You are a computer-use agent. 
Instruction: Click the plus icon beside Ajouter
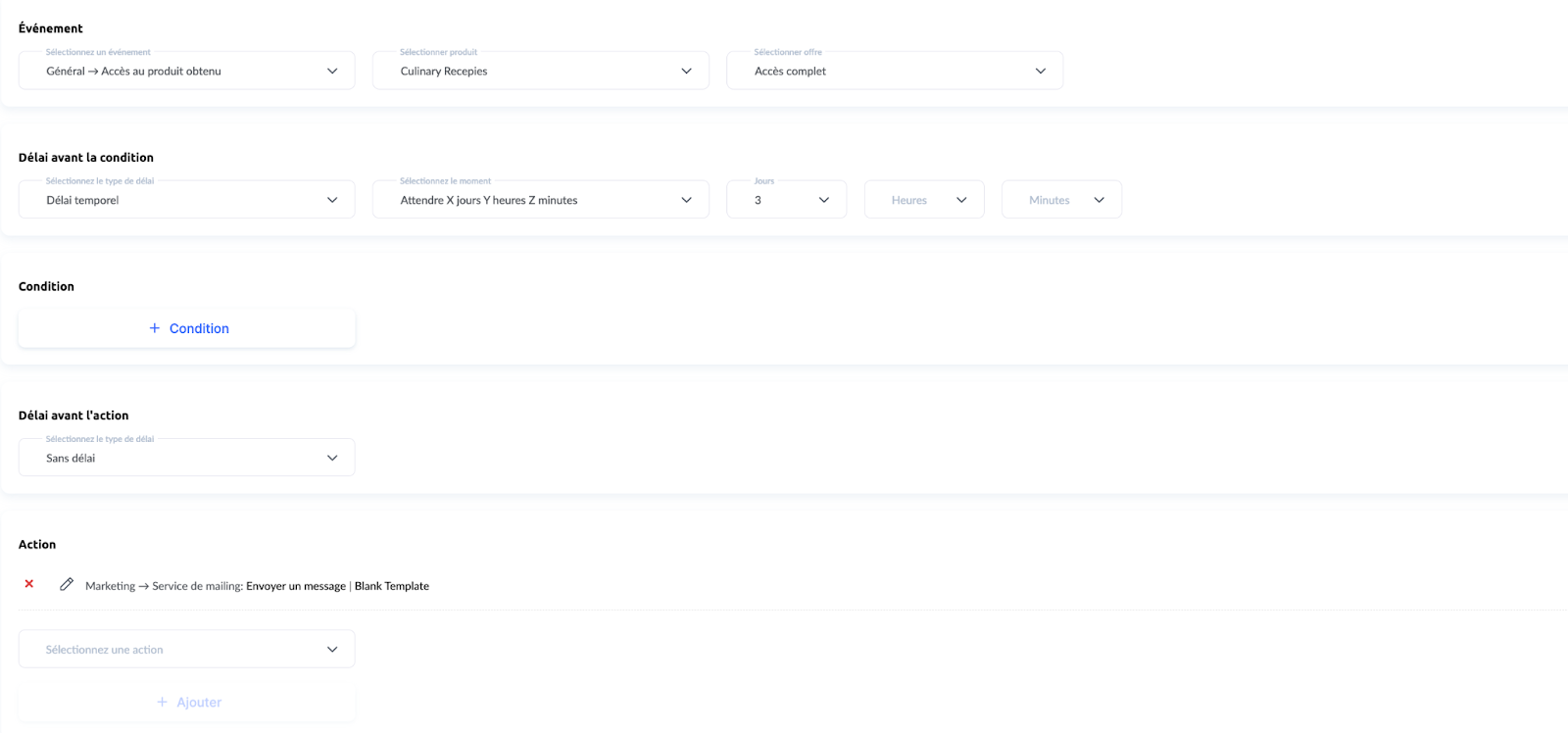pyautogui.click(x=162, y=703)
